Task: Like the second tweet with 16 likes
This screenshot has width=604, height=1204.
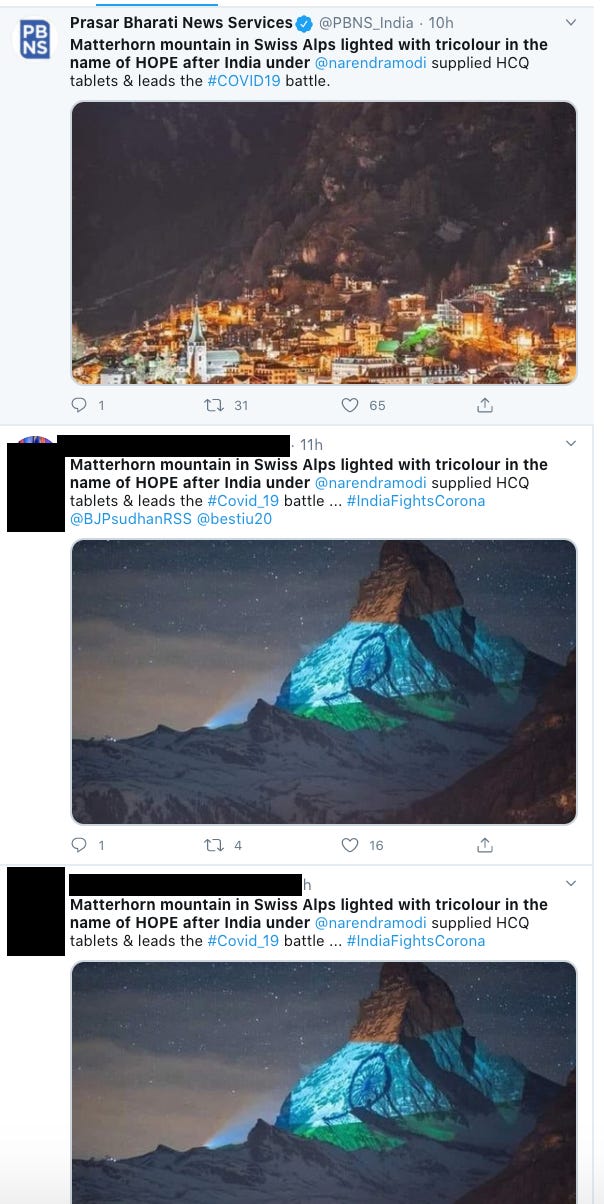Action: pos(350,845)
